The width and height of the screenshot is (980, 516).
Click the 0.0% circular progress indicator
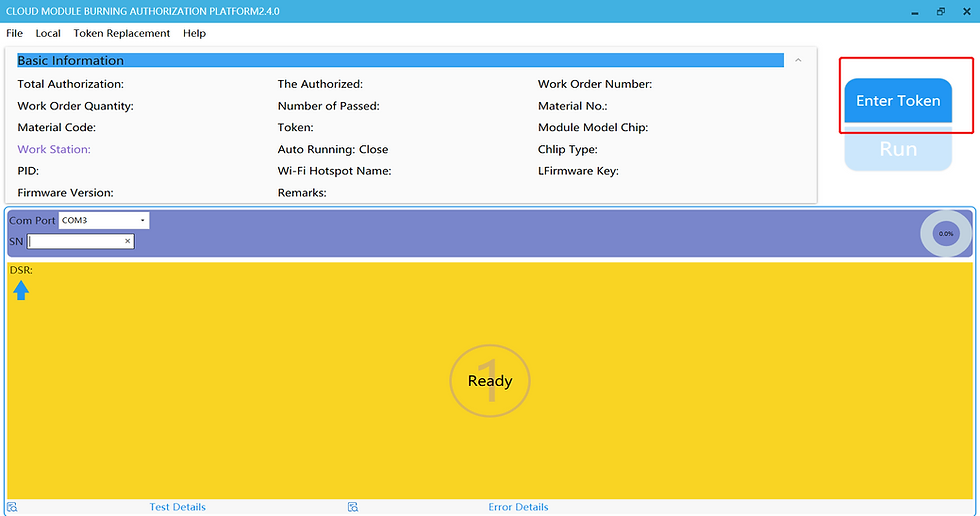[946, 233]
